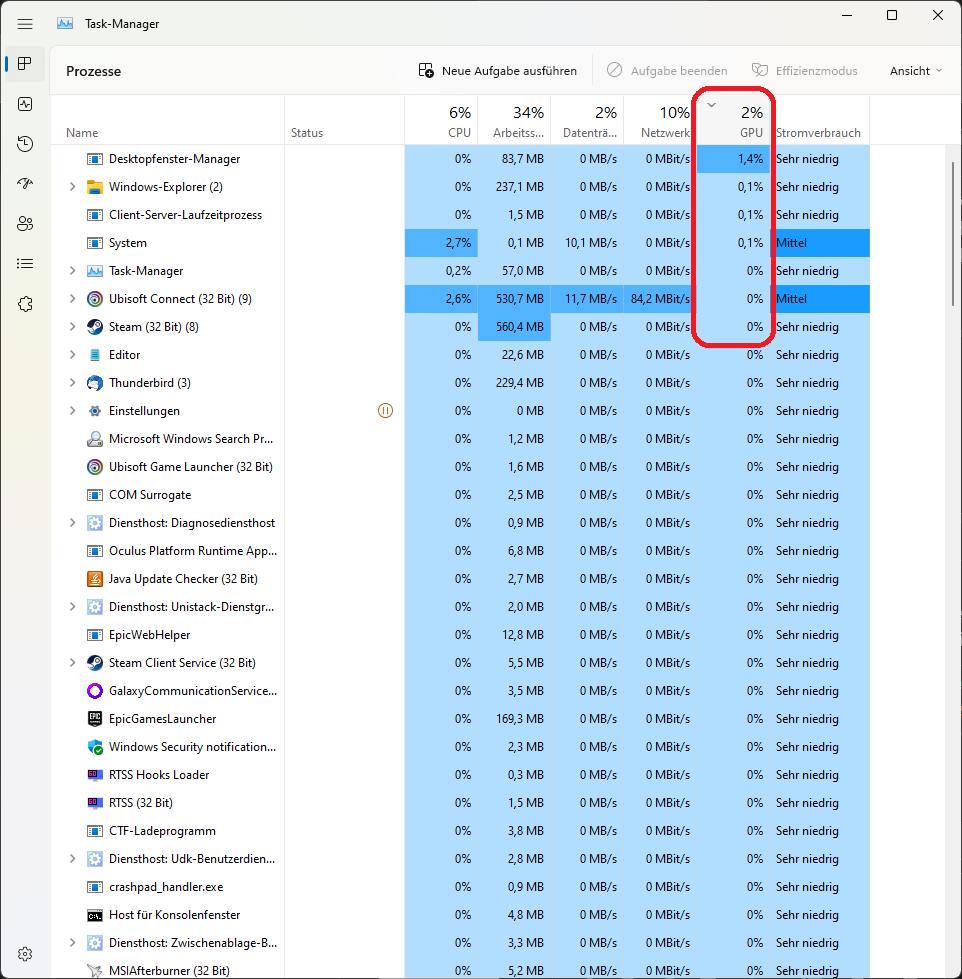Open the Ansicht dropdown menu
The image size is (962, 979).
click(x=915, y=71)
